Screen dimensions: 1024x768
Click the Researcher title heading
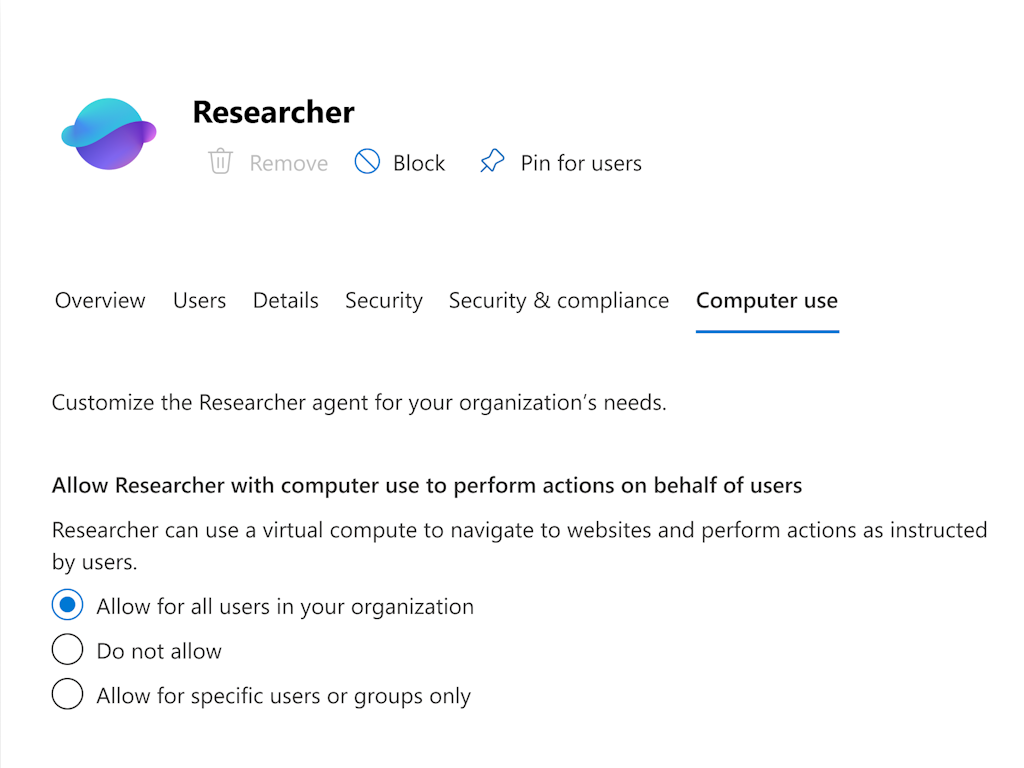(273, 112)
